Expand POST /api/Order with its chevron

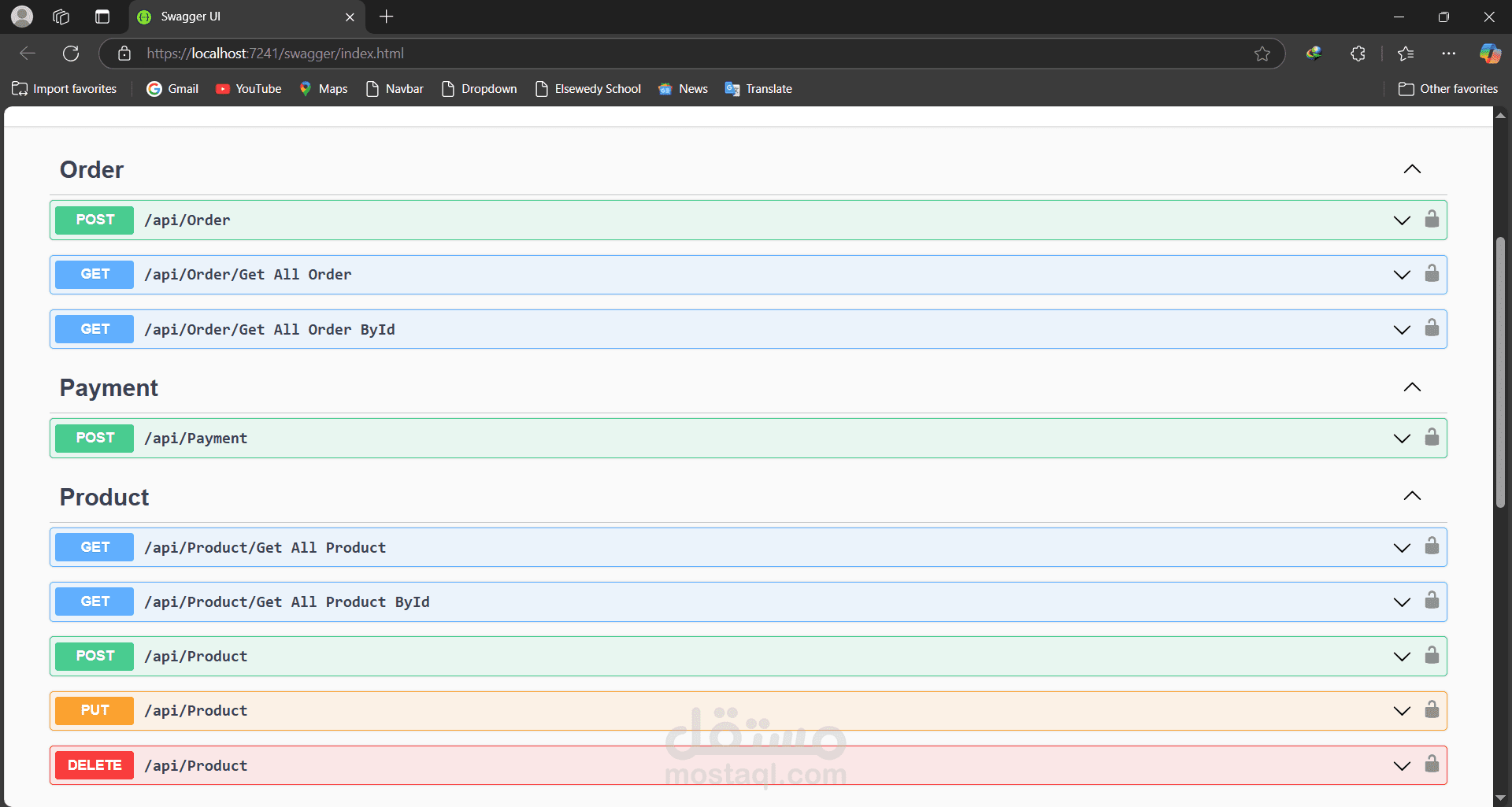[1402, 220]
